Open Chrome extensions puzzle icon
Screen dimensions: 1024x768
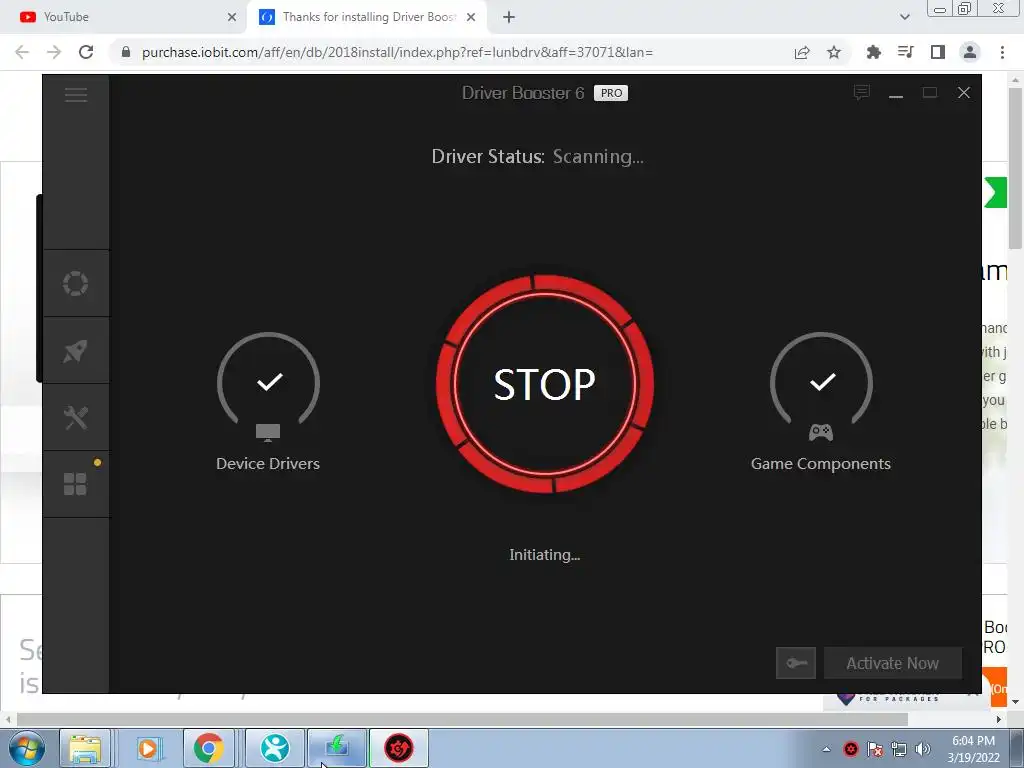[x=873, y=52]
